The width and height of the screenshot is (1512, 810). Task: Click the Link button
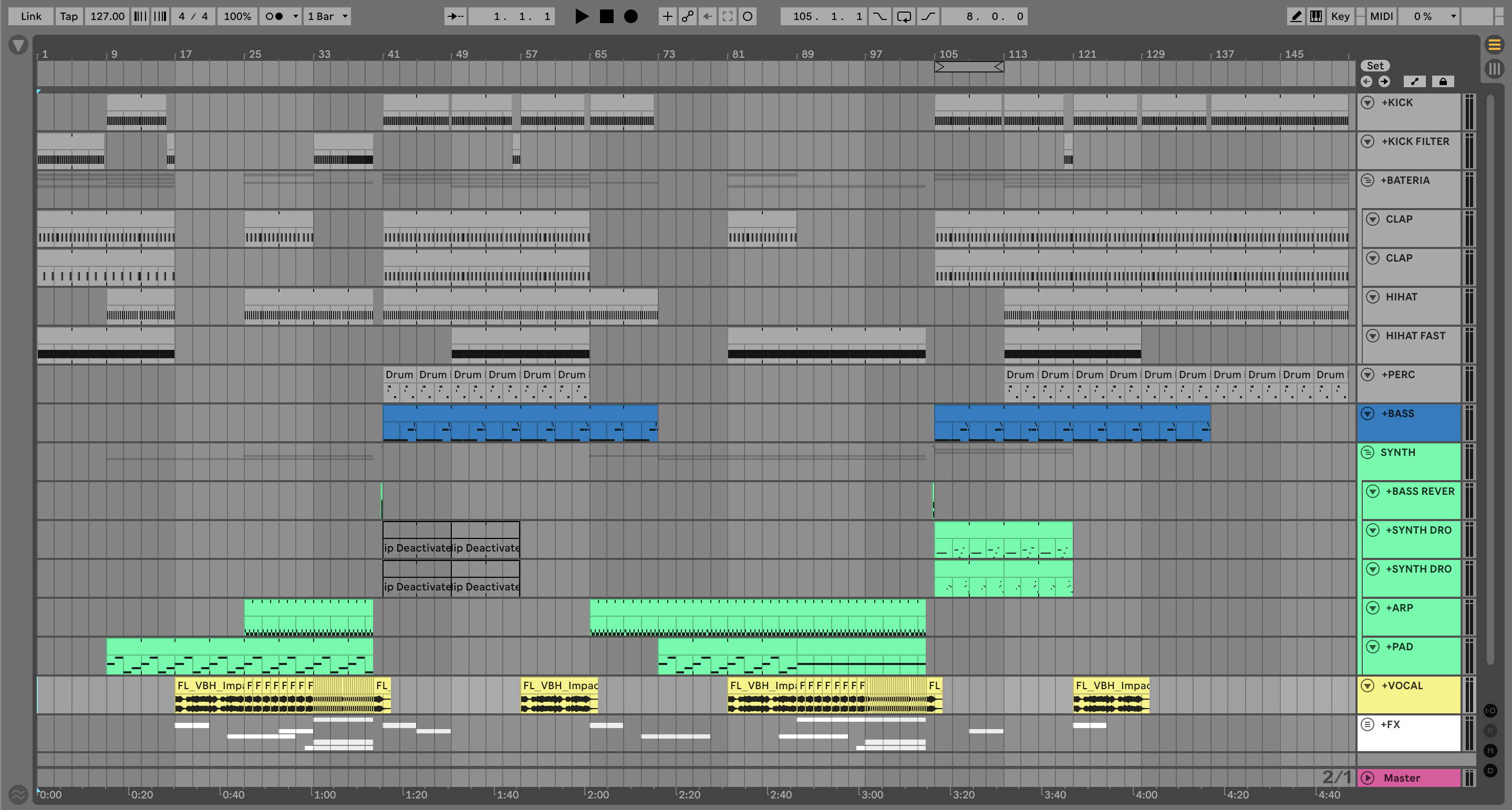pyautogui.click(x=31, y=16)
